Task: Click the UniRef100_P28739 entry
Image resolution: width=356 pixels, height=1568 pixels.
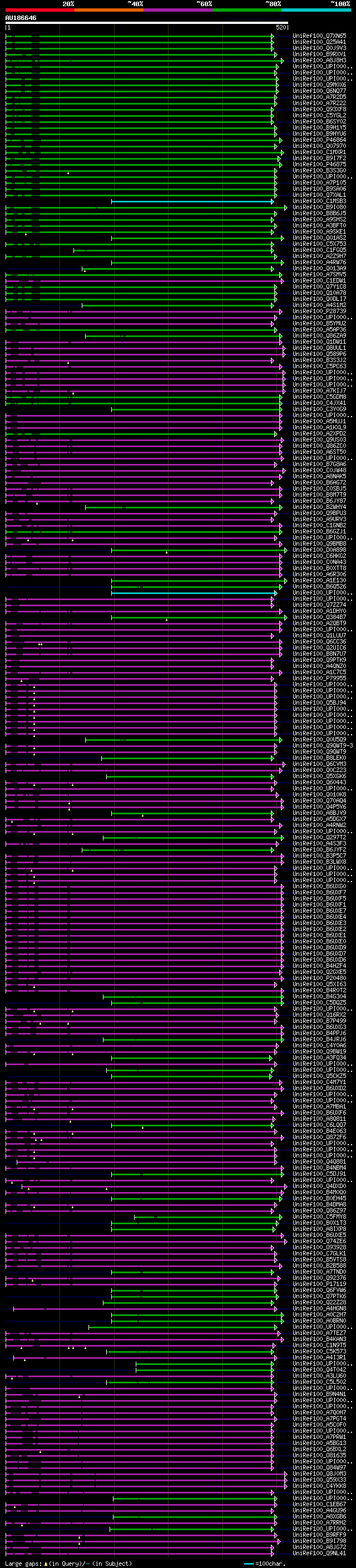Action: (319, 311)
